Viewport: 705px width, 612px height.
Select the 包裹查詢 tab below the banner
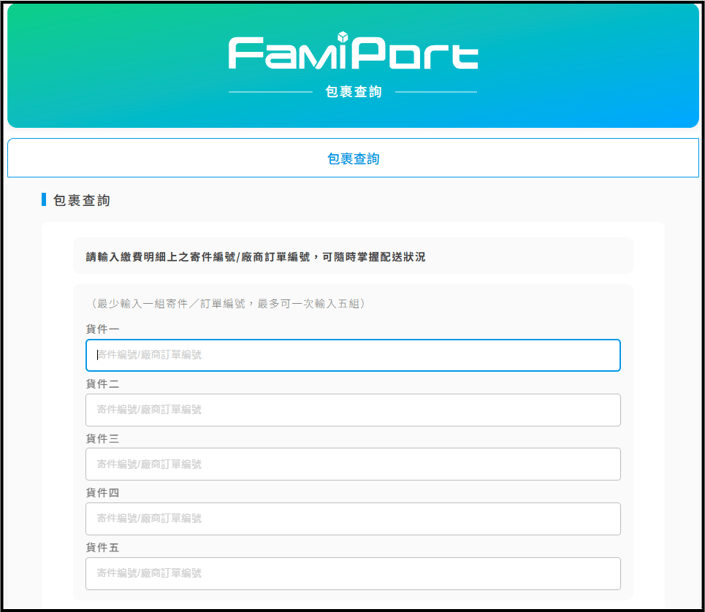pos(352,158)
